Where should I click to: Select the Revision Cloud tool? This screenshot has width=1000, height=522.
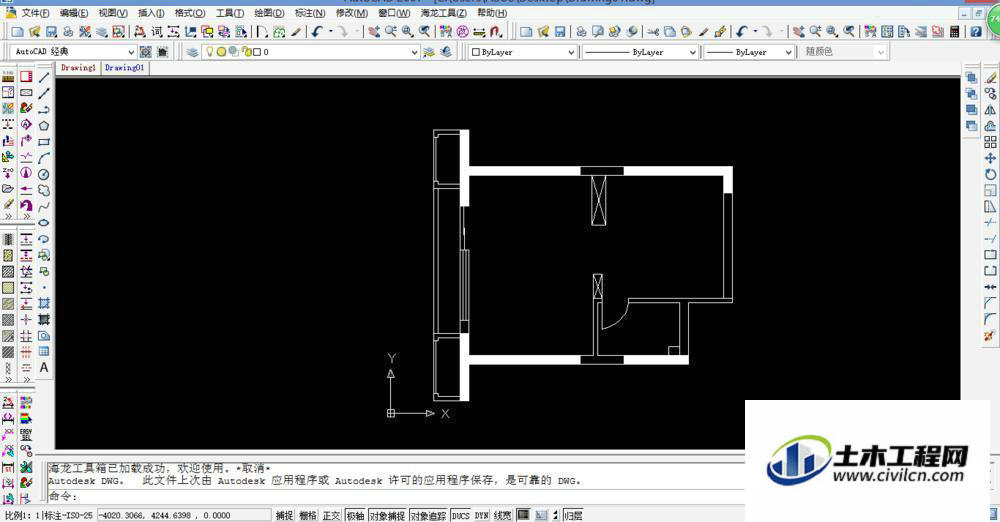coord(44,190)
